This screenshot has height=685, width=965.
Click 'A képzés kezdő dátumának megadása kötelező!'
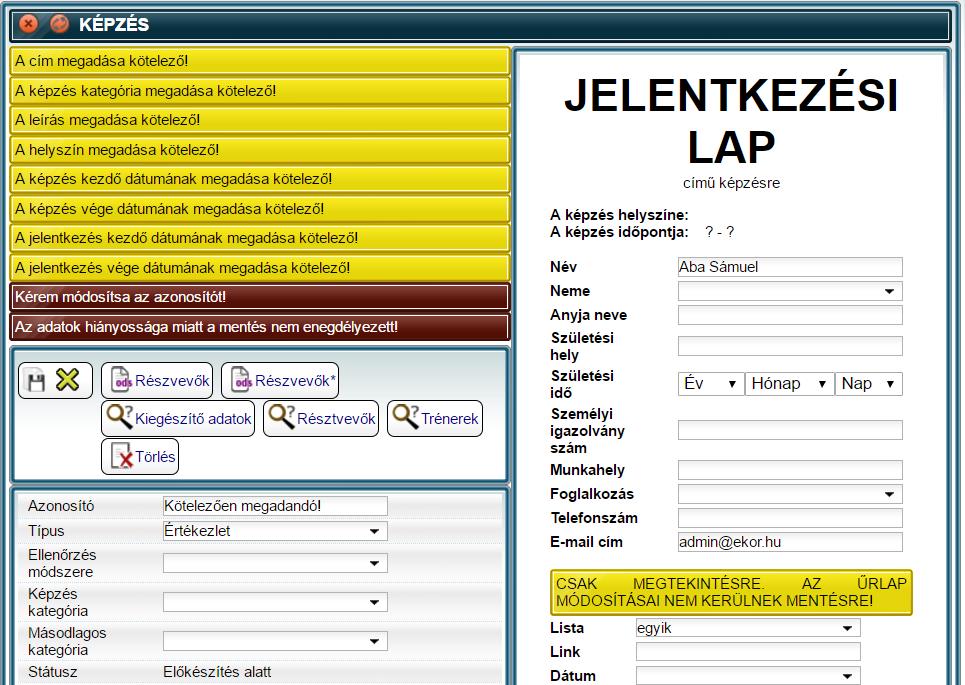(x=260, y=179)
